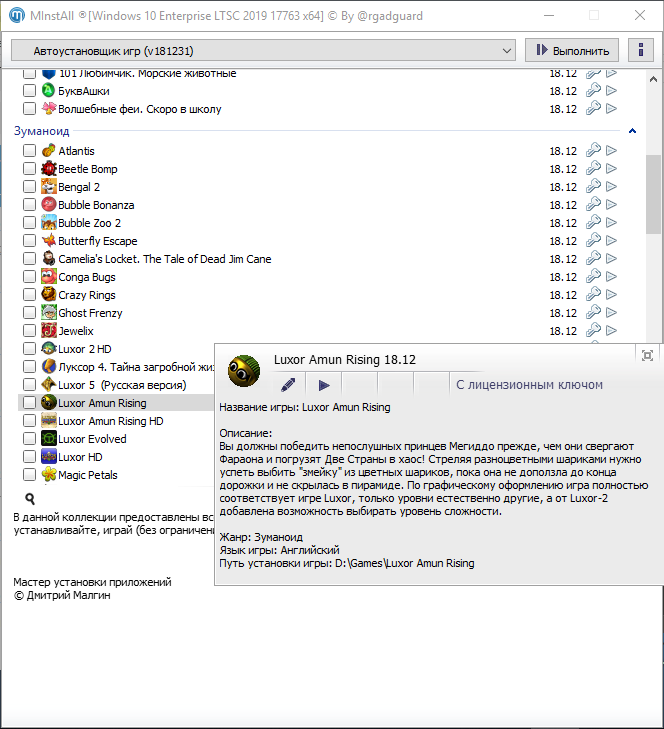Screen dimensions: 664x729
Task: Click the key icon for Atlantis
Action: pyautogui.click(x=593, y=150)
